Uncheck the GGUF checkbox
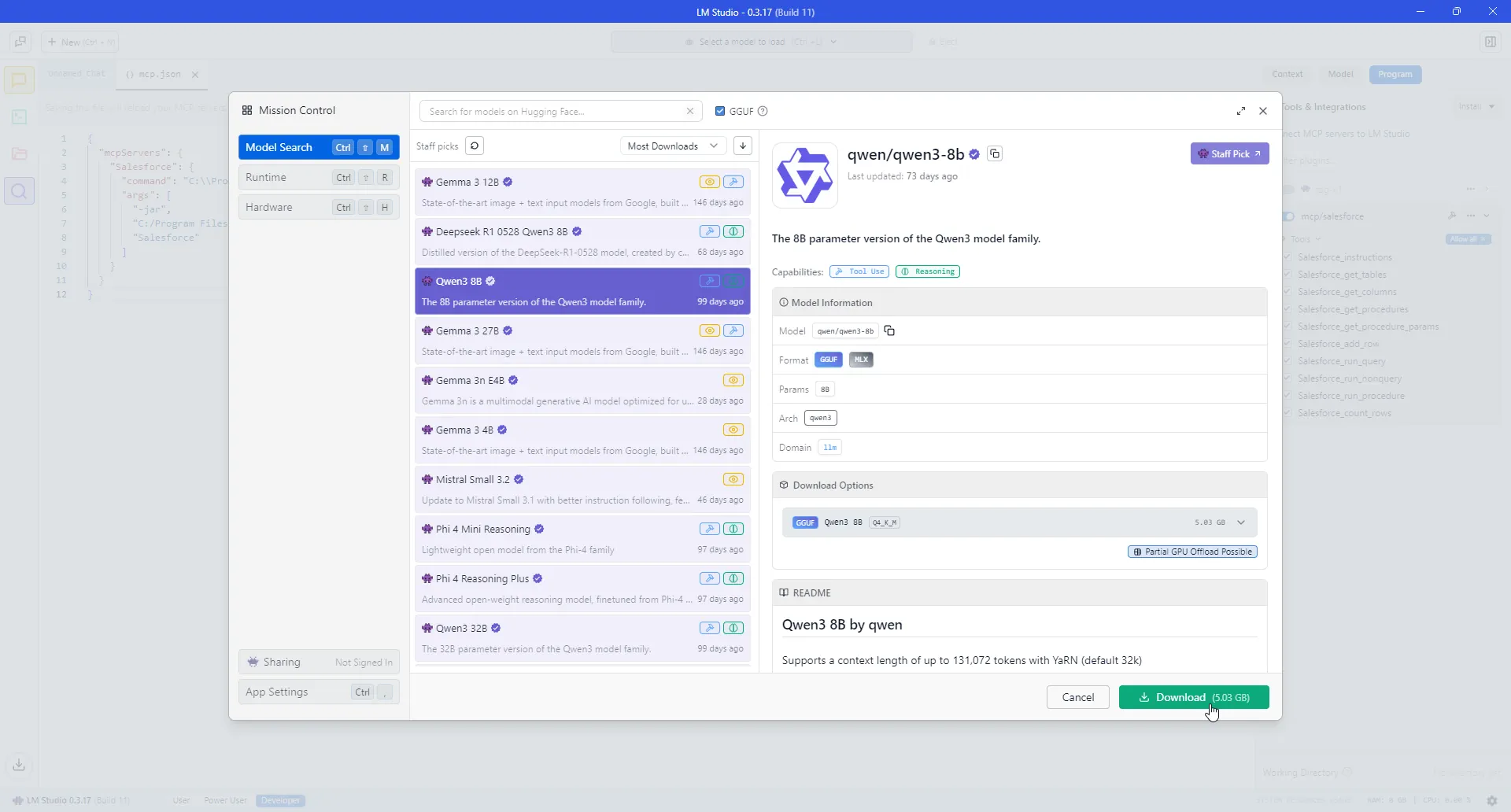Screen dimensions: 1511x812 [719, 112]
